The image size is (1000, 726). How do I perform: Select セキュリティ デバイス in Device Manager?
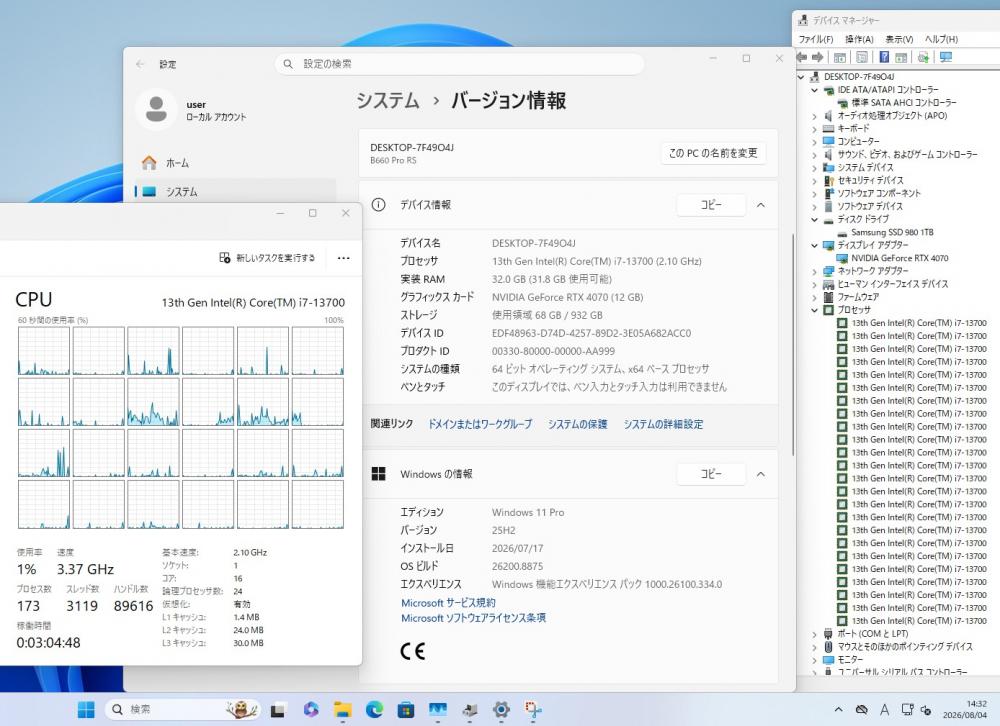pyautogui.click(x=870, y=181)
